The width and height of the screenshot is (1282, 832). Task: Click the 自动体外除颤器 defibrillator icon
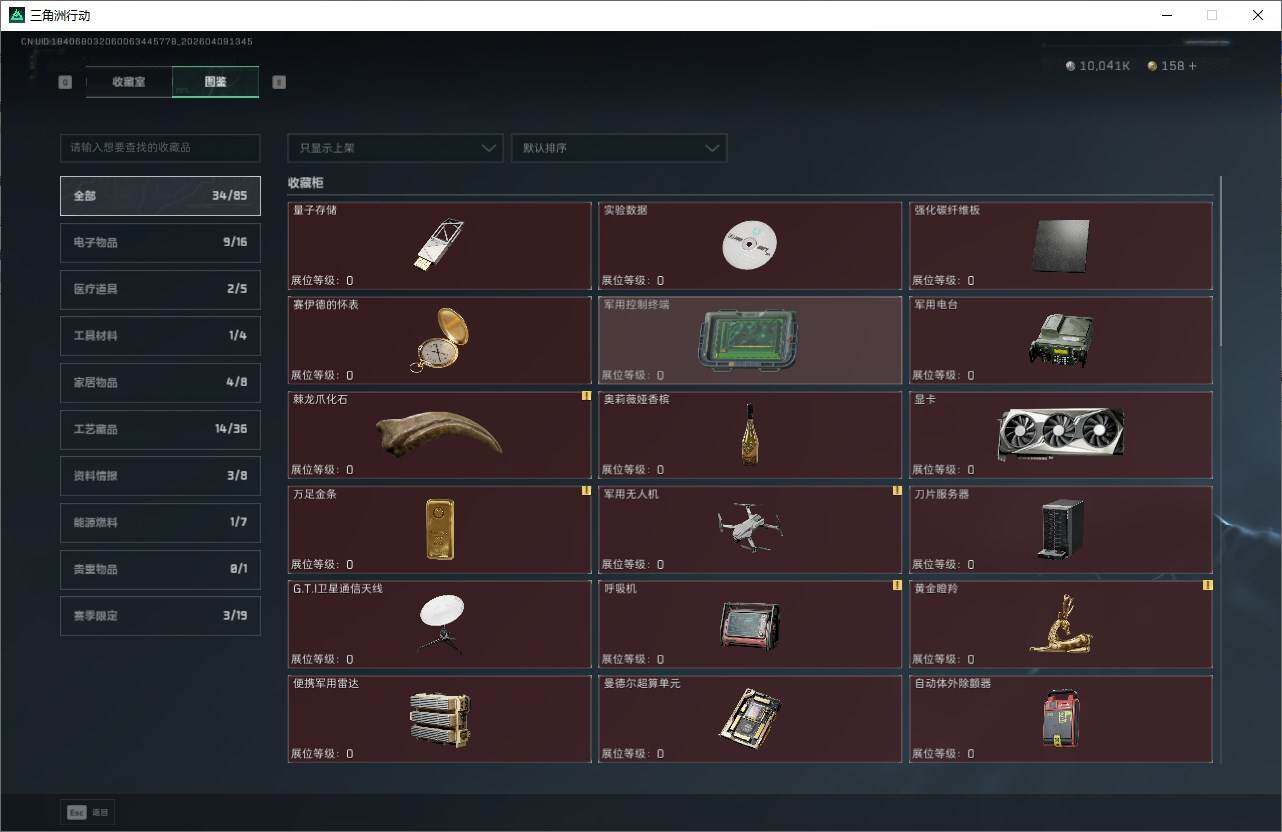[x=1061, y=718]
